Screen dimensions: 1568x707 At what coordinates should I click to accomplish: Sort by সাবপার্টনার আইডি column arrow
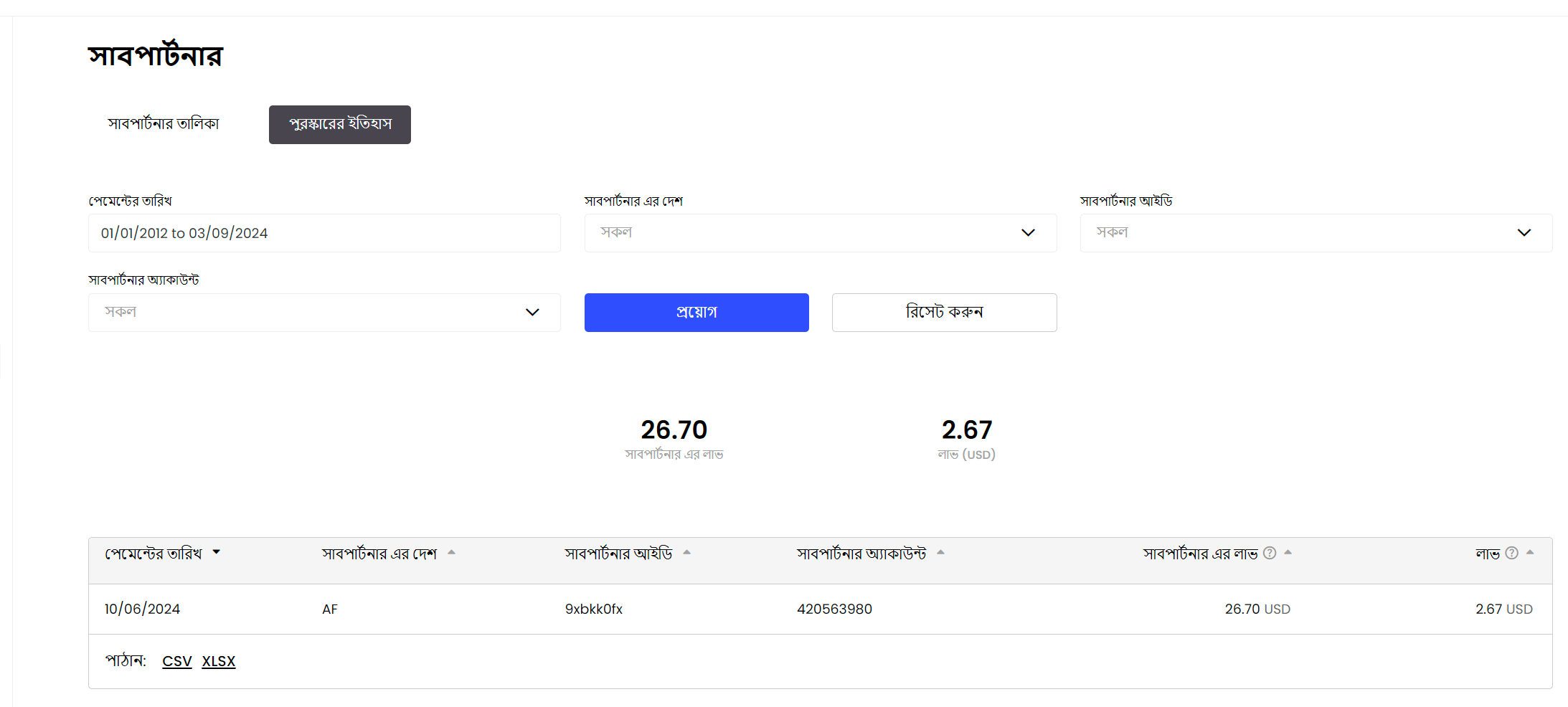687,552
